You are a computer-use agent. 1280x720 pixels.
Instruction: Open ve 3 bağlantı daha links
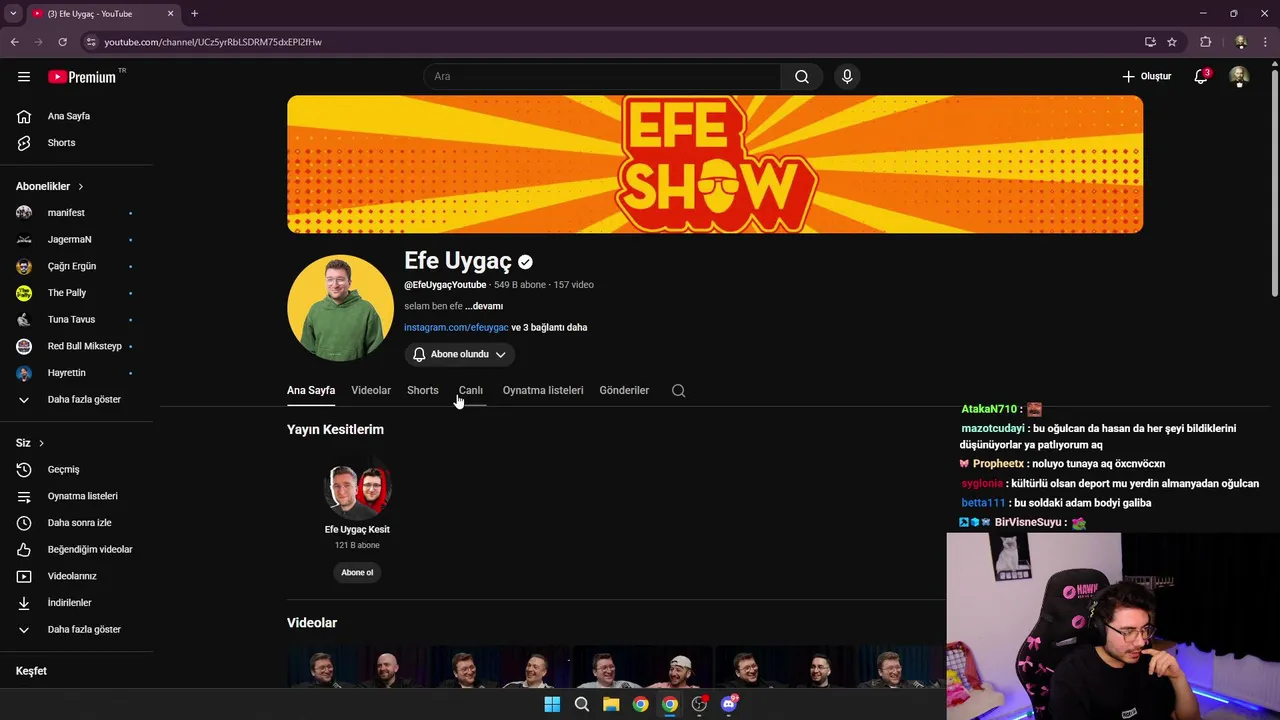pyautogui.click(x=549, y=327)
